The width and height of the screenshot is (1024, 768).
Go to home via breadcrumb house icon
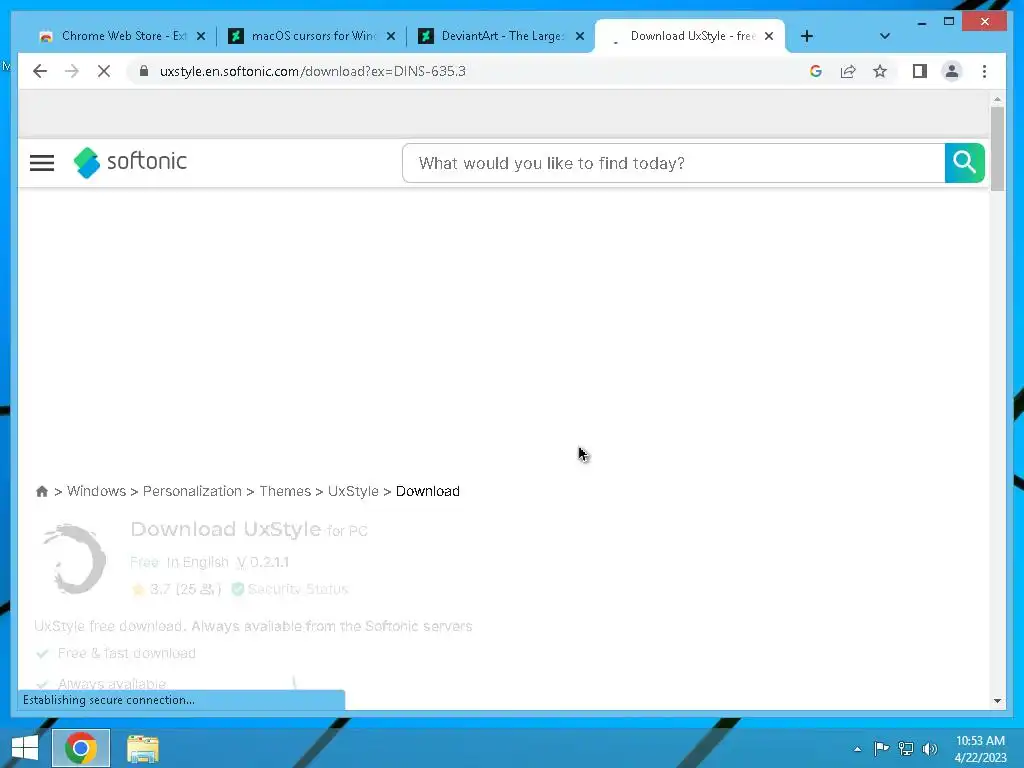click(x=42, y=491)
